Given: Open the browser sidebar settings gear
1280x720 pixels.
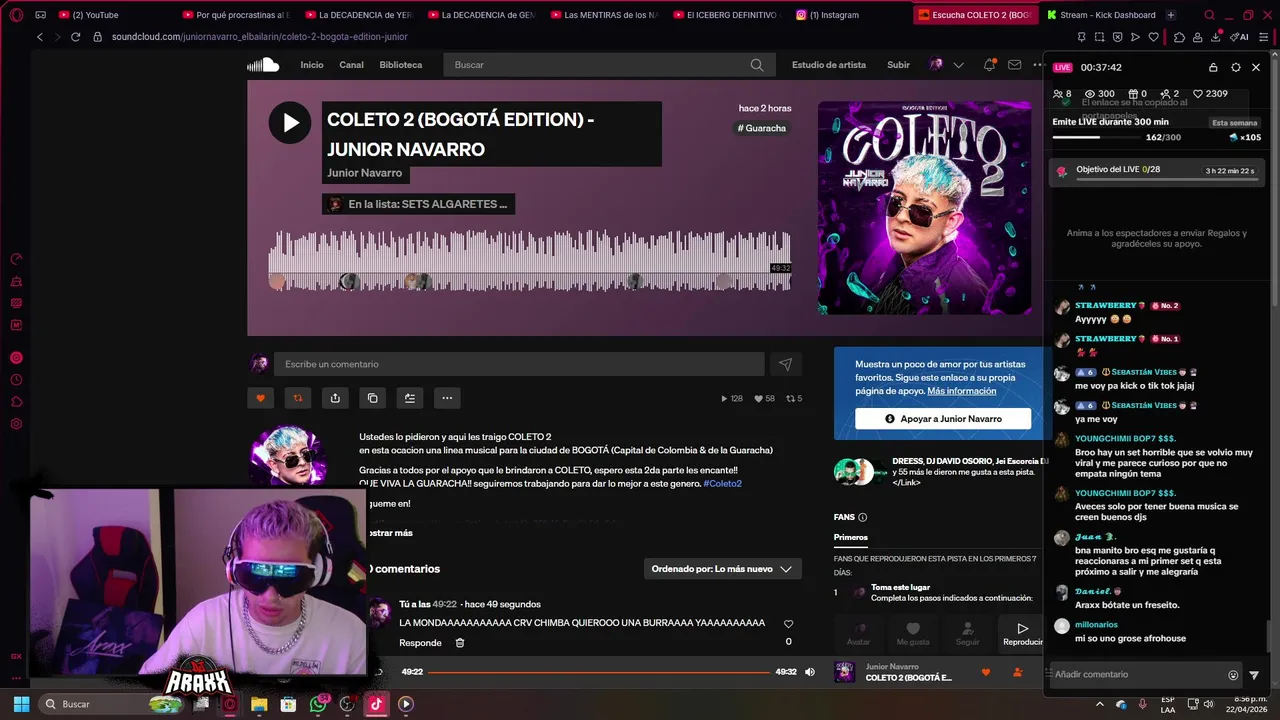Looking at the screenshot, I should tap(16, 424).
